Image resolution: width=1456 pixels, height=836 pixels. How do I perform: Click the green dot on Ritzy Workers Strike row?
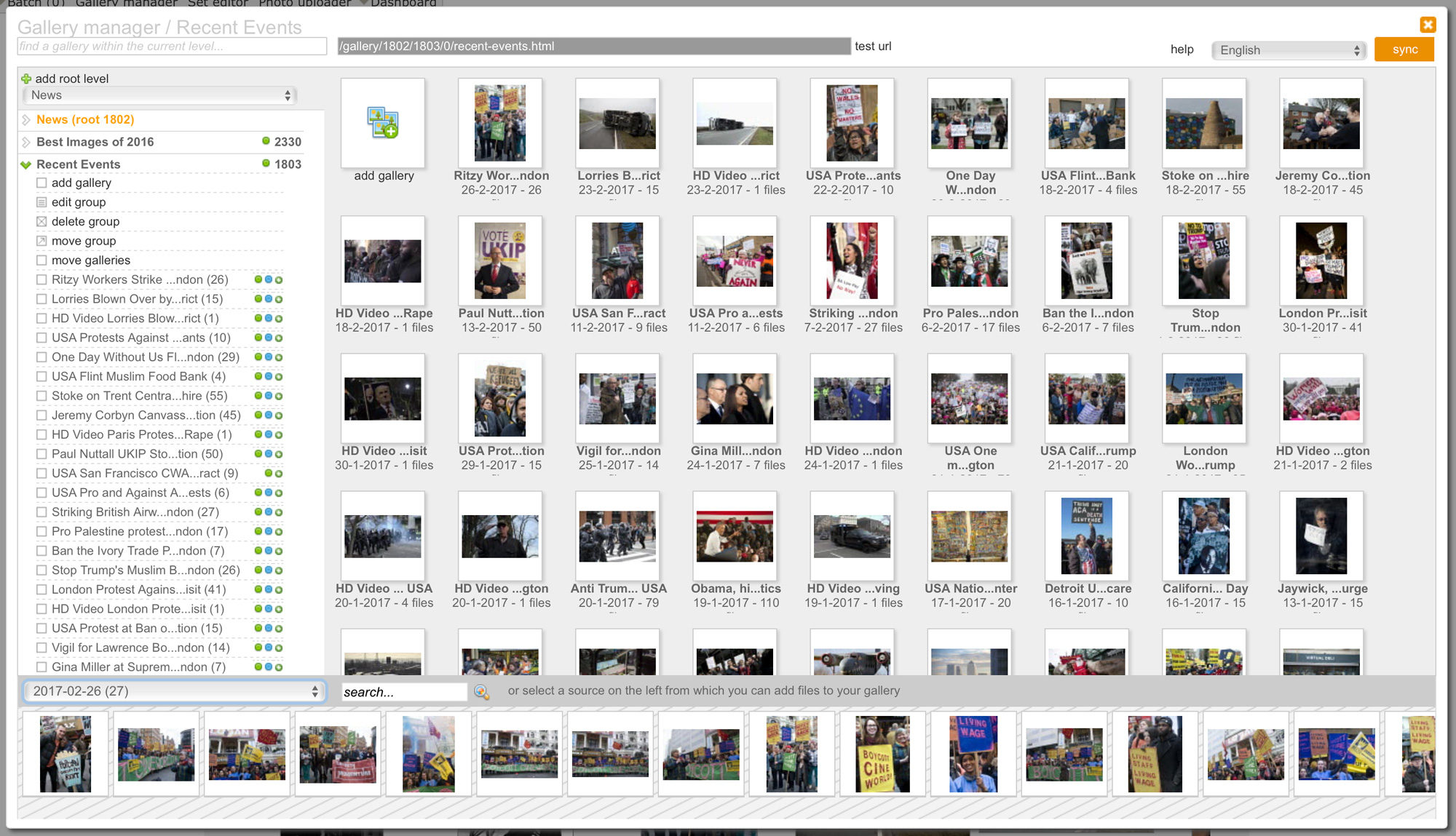tap(258, 279)
